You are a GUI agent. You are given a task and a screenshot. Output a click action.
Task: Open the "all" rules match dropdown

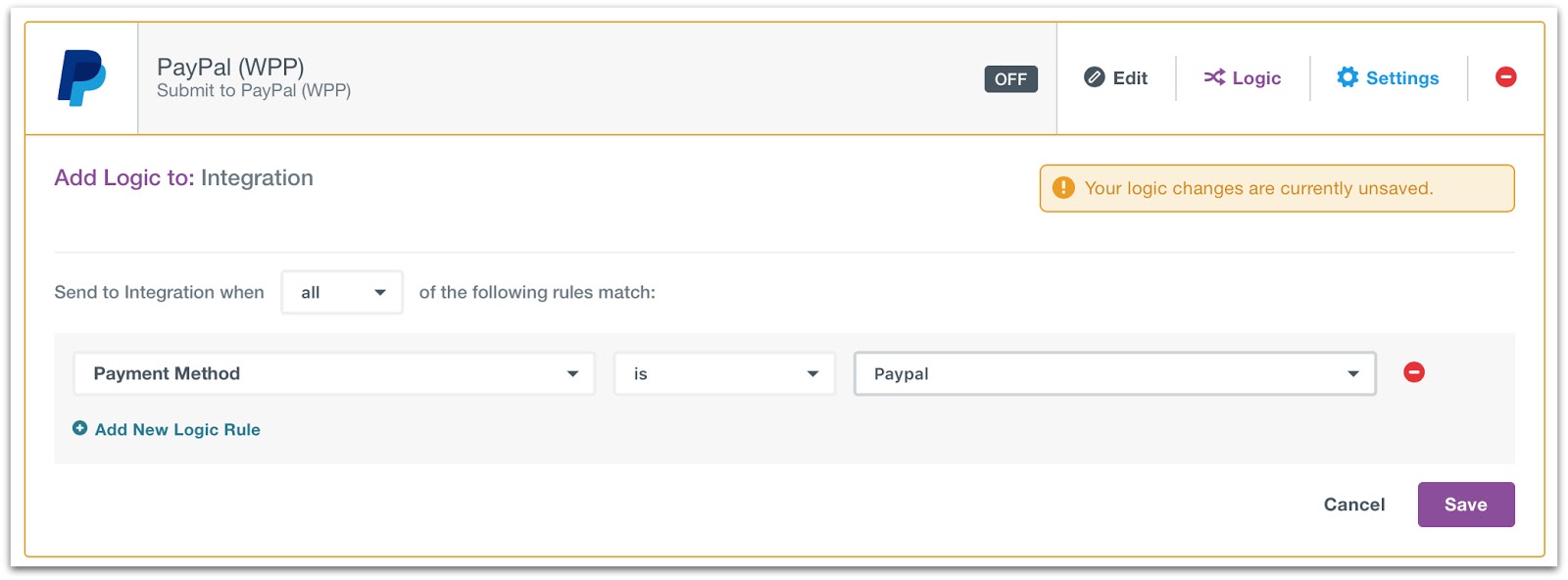[x=342, y=292]
